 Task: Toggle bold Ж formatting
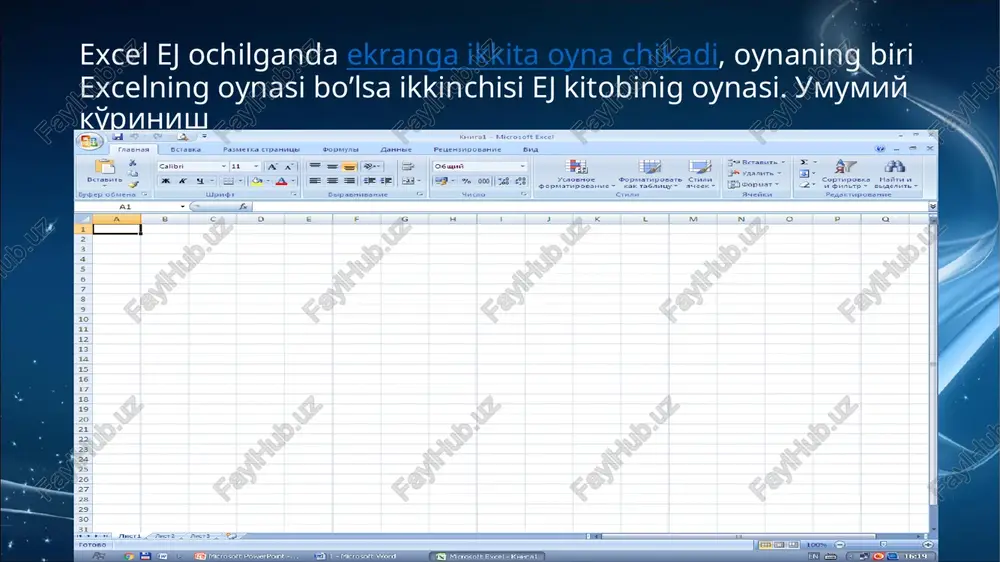point(166,181)
